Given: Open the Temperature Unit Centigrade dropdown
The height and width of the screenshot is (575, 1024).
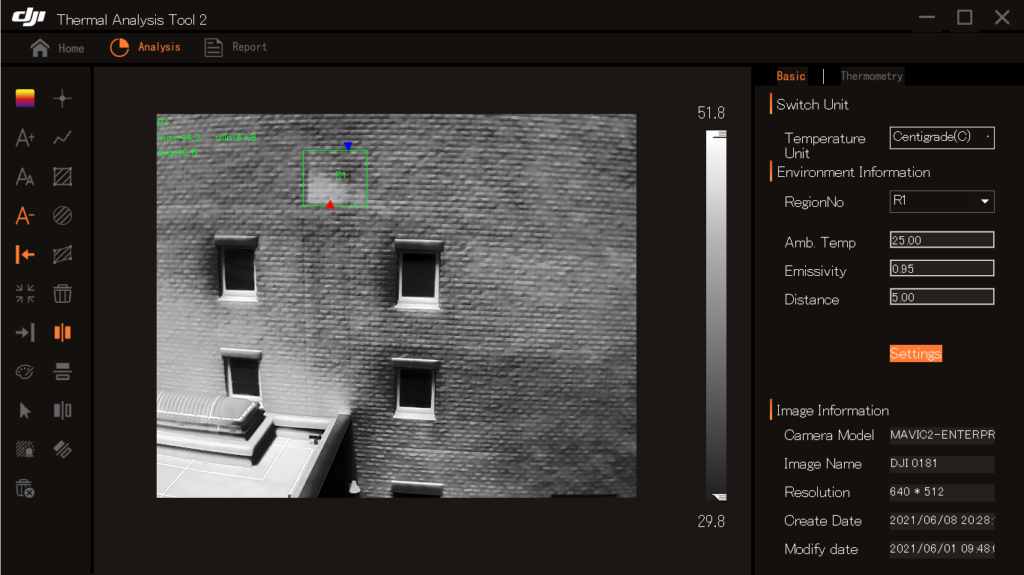Looking at the screenshot, I should (x=942, y=138).
